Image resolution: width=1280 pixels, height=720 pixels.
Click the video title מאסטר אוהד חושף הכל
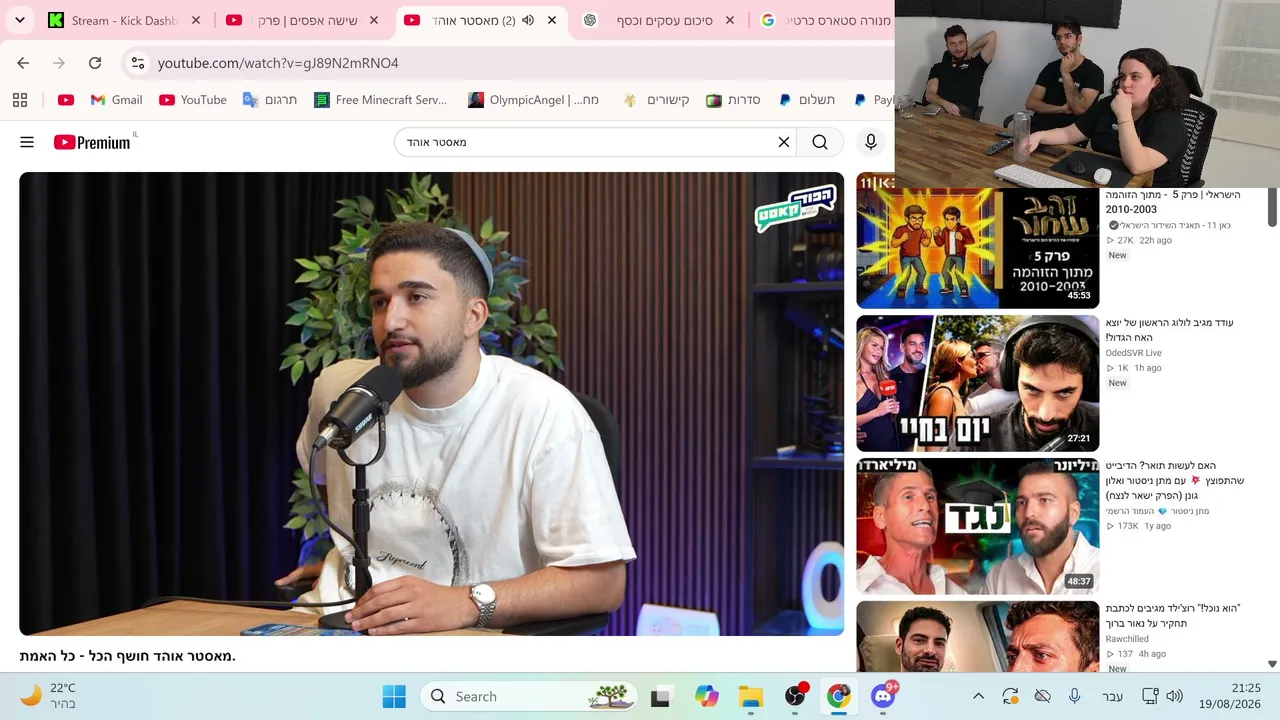127,656
